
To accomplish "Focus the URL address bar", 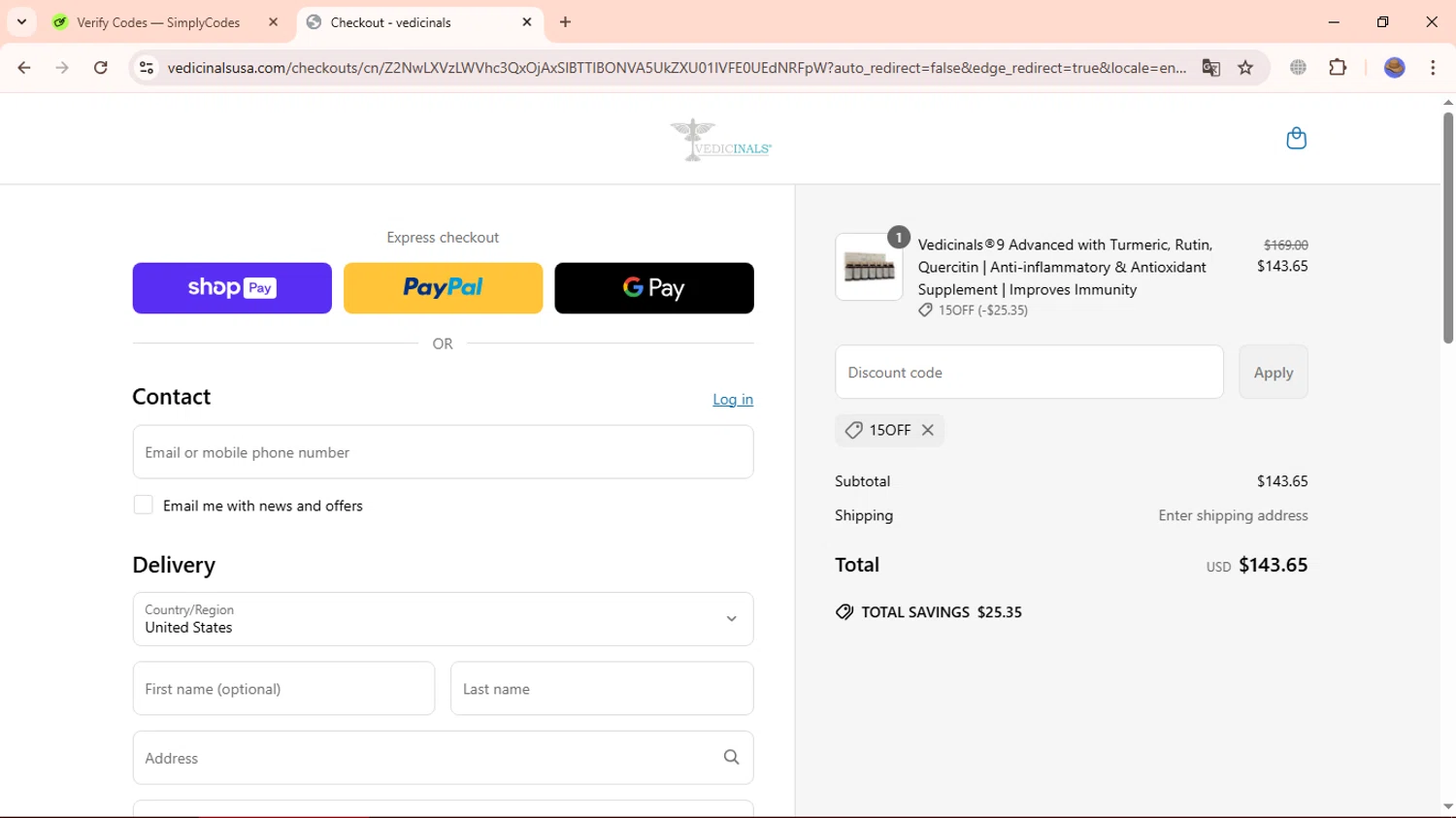I will 677,68.
